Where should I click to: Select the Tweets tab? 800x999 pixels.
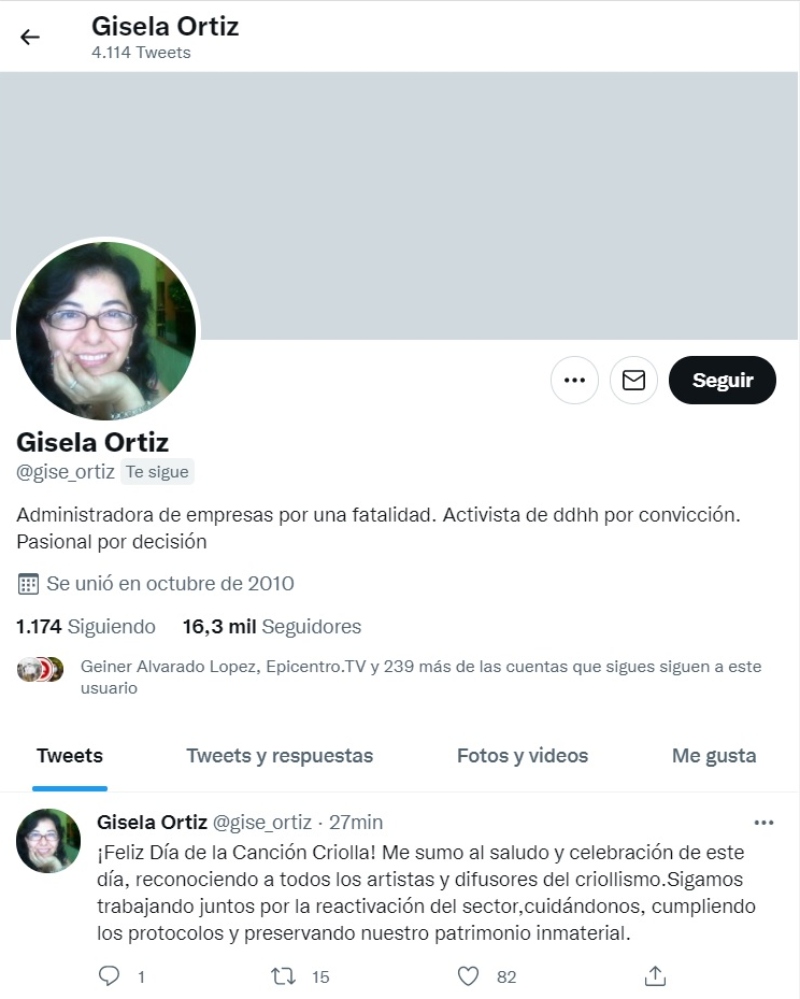(69, 756)
